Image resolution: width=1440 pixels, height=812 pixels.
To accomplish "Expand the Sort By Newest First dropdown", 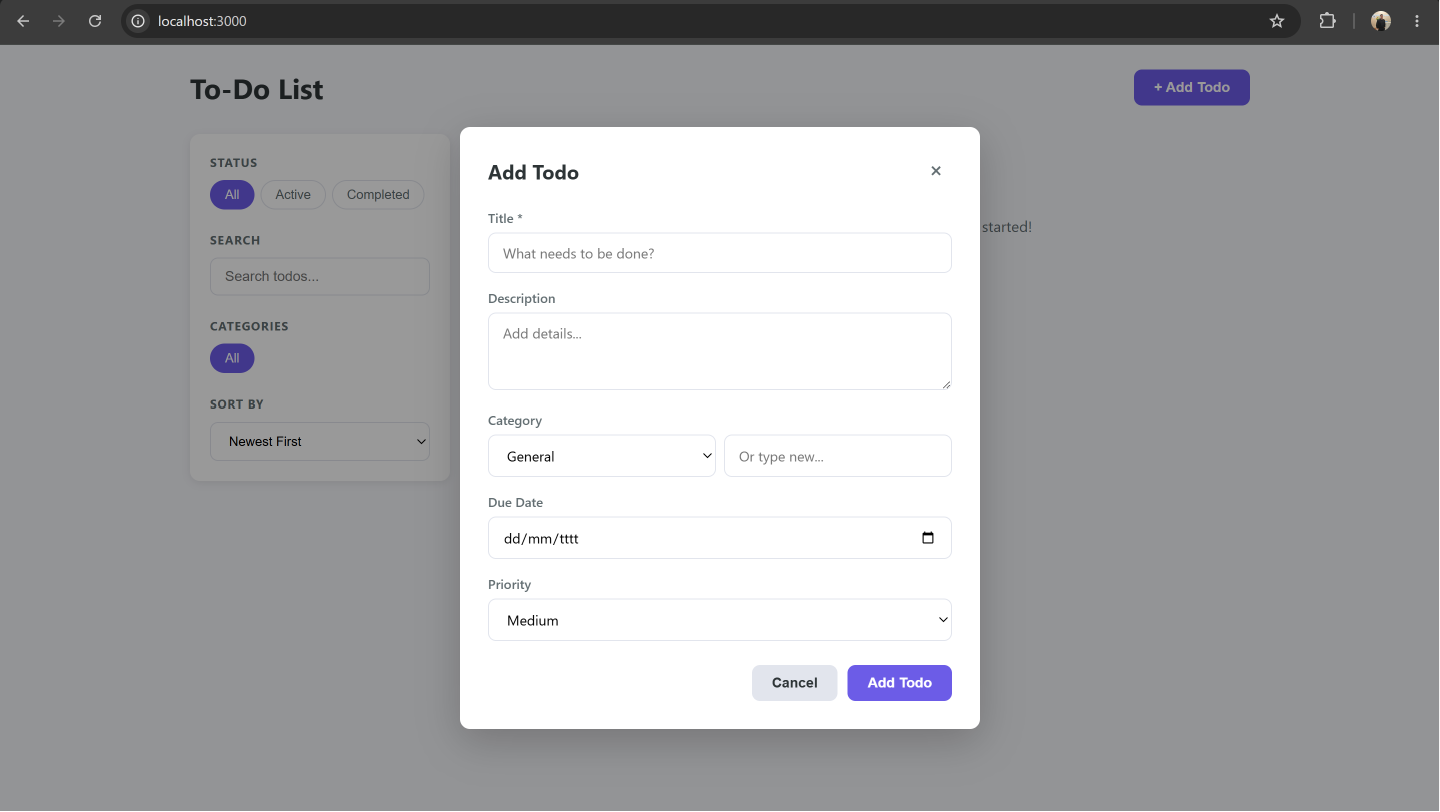I will click(320, 441).
